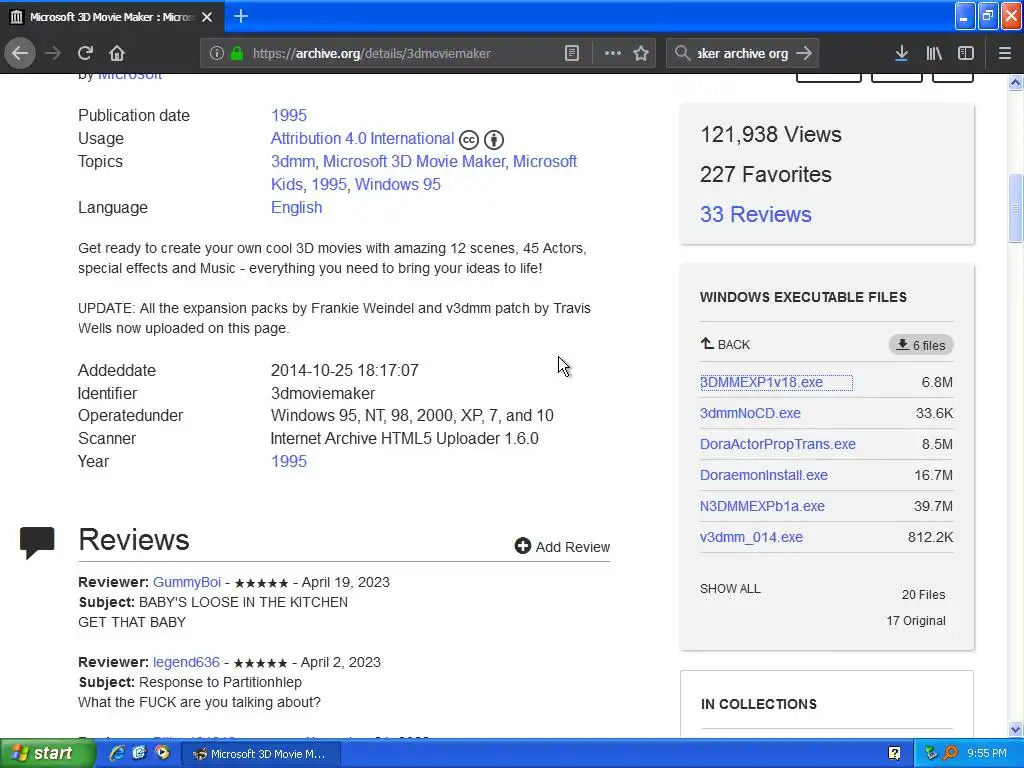Click the 20 Files count text
1024x768 pixels.
(x=923, y=594)
